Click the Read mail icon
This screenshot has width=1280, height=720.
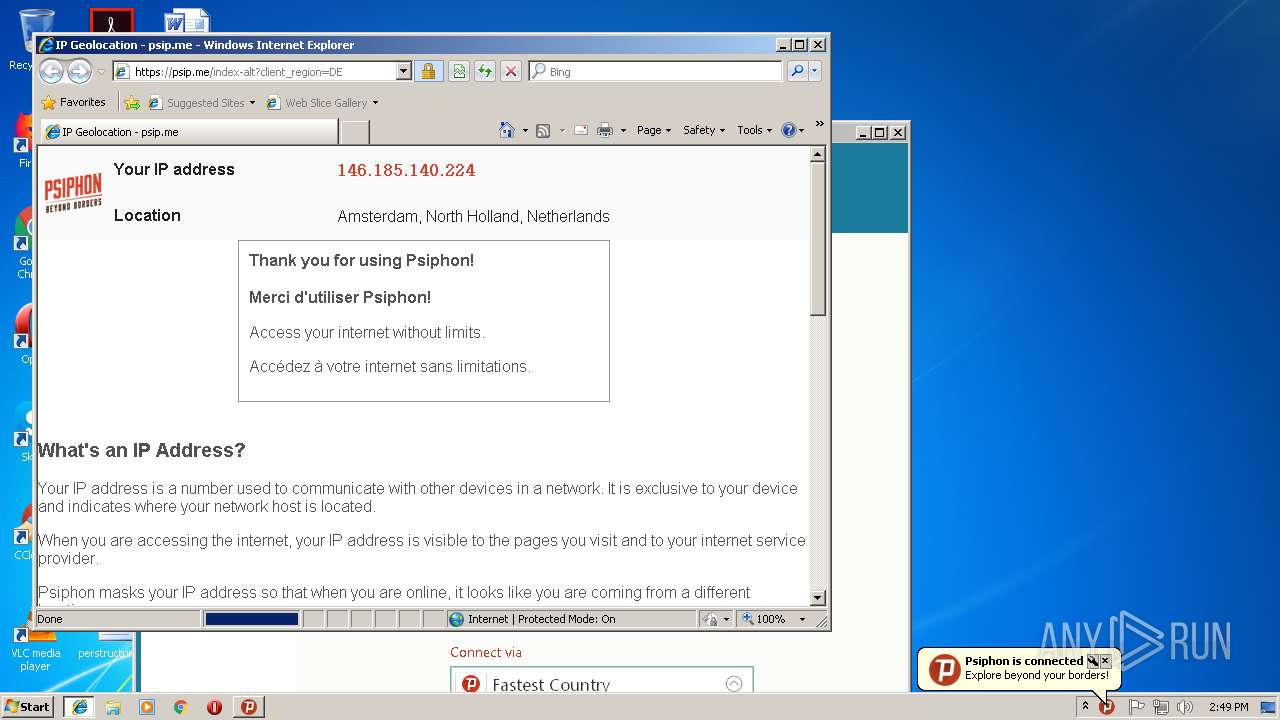(581, 130)
